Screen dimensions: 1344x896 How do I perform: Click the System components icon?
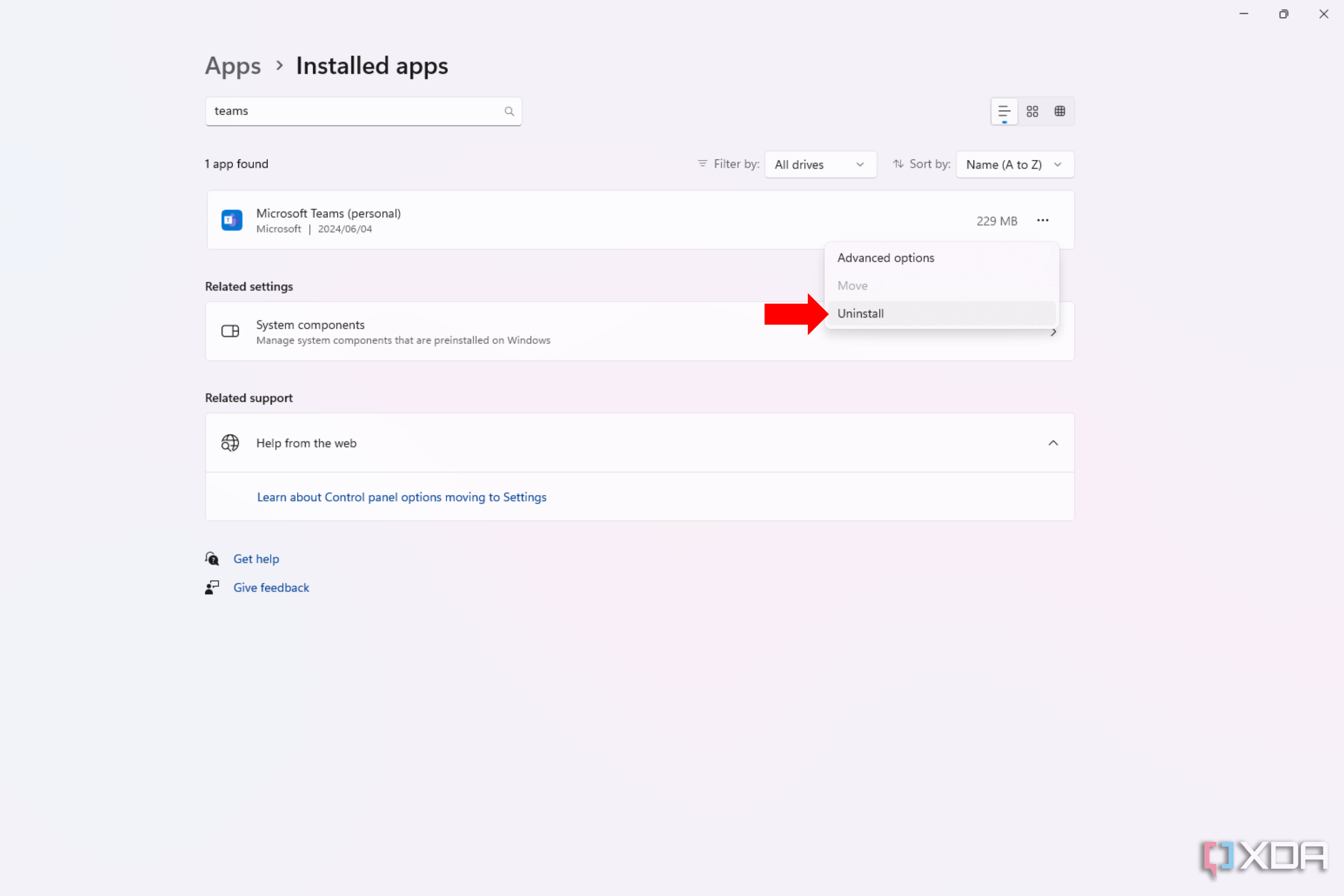(230, 331)
